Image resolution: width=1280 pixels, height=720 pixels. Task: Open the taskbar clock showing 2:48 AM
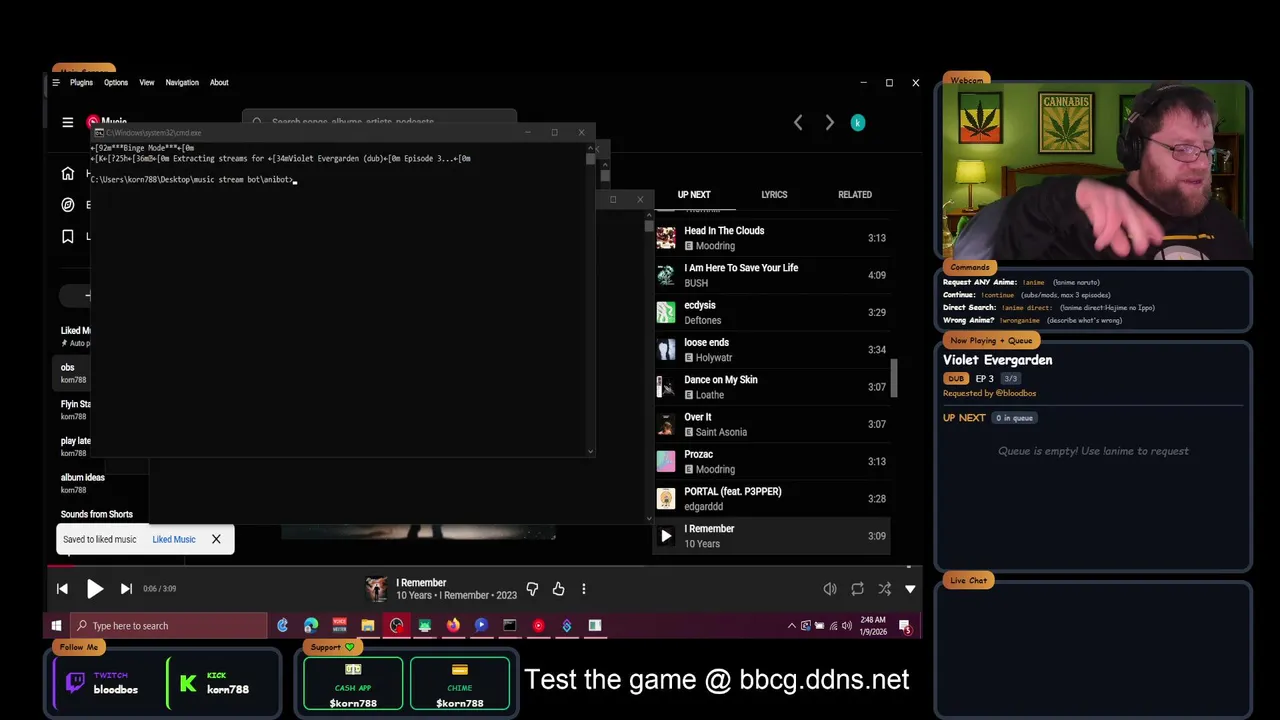click(875, 626)
